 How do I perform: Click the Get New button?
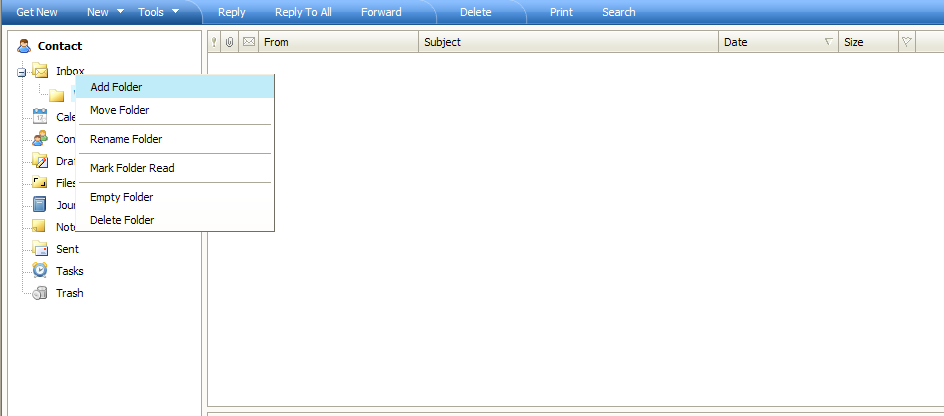point(37,12)
